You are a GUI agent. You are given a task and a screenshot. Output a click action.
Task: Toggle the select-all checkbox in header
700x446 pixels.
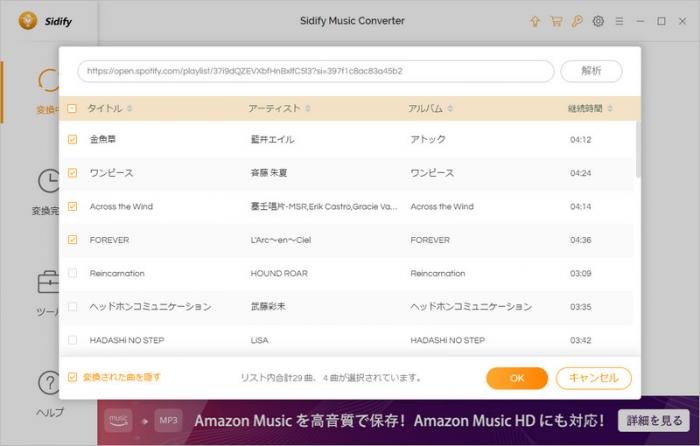(72, 108)
